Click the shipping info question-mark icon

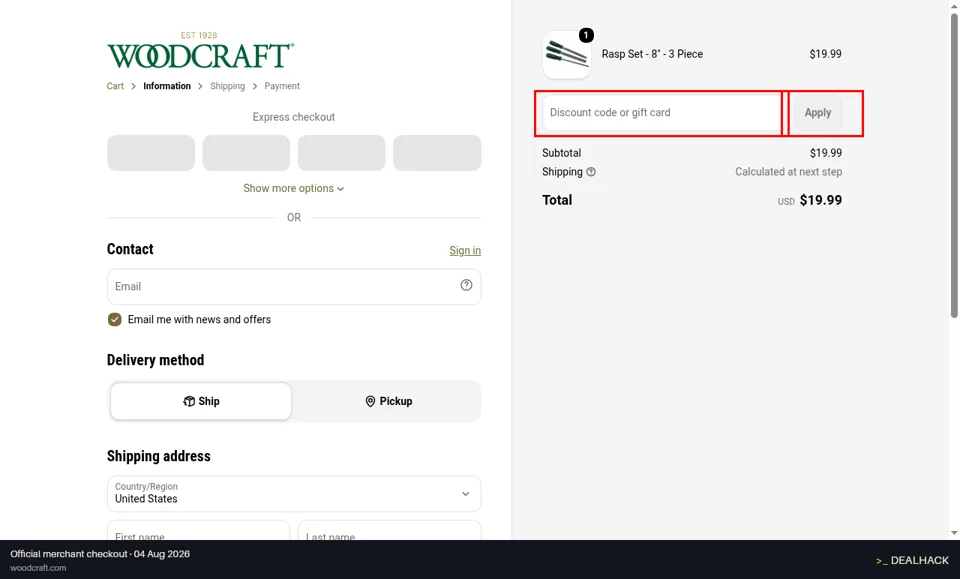591,172
